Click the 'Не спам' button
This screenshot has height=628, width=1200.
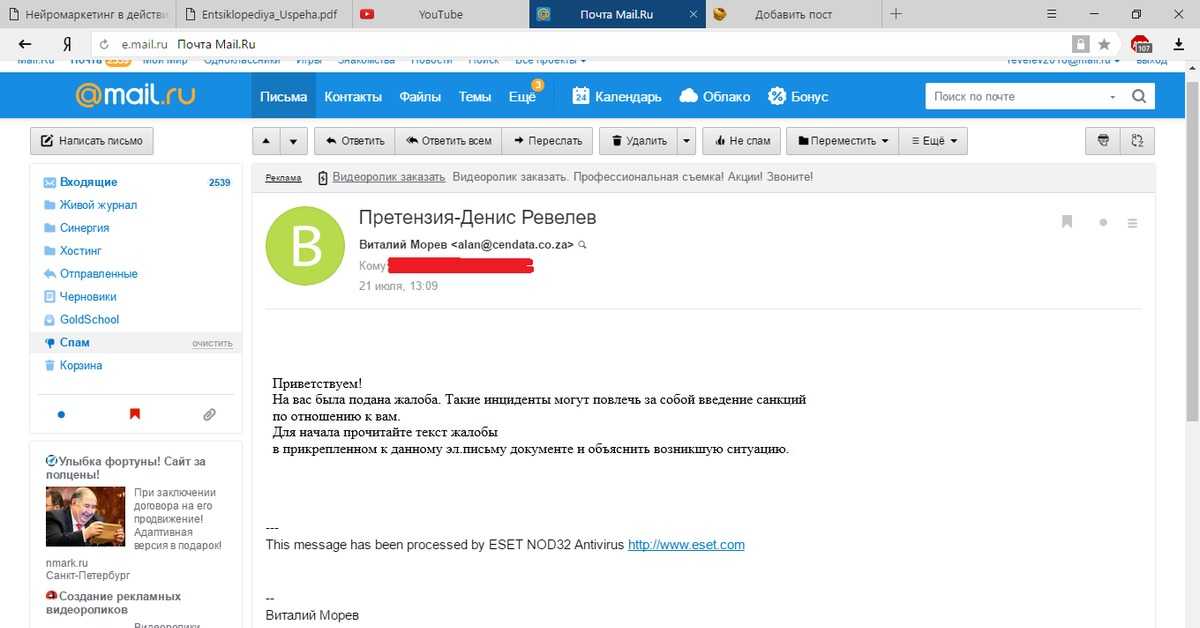(741, 141)
